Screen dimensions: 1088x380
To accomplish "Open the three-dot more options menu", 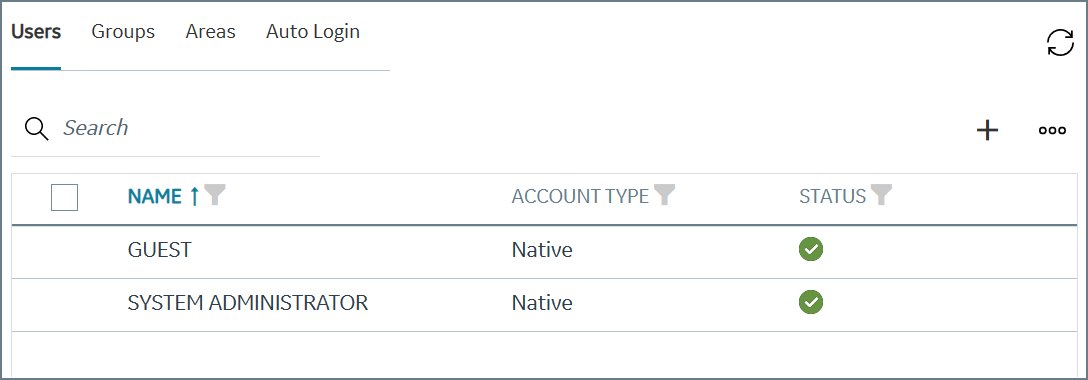I will click(x=1052, y=130).
